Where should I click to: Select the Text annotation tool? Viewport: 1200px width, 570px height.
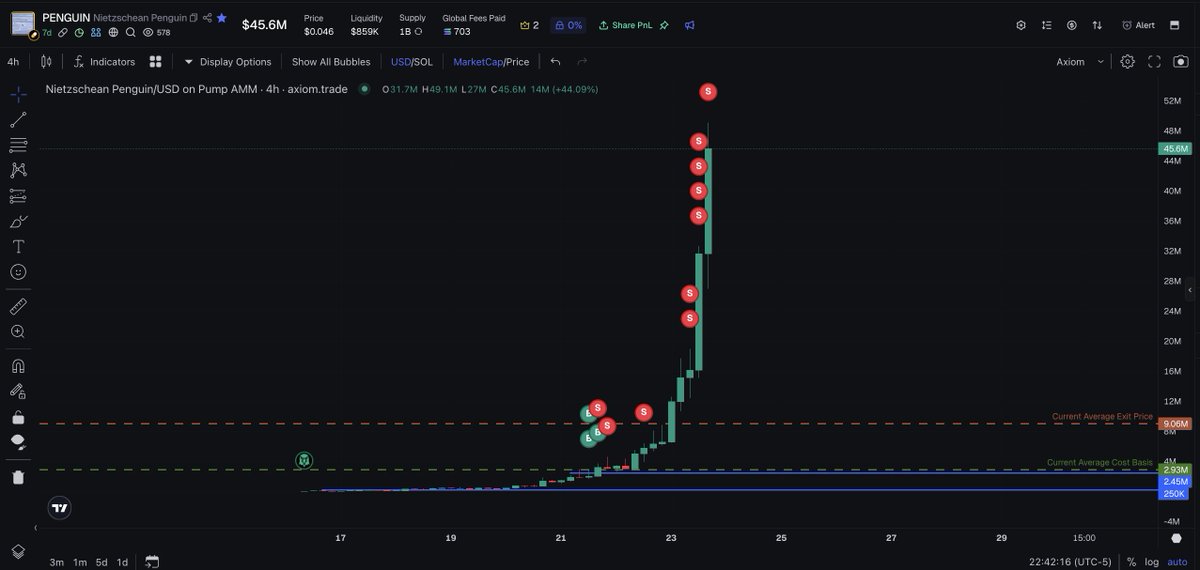pos(18,246)
